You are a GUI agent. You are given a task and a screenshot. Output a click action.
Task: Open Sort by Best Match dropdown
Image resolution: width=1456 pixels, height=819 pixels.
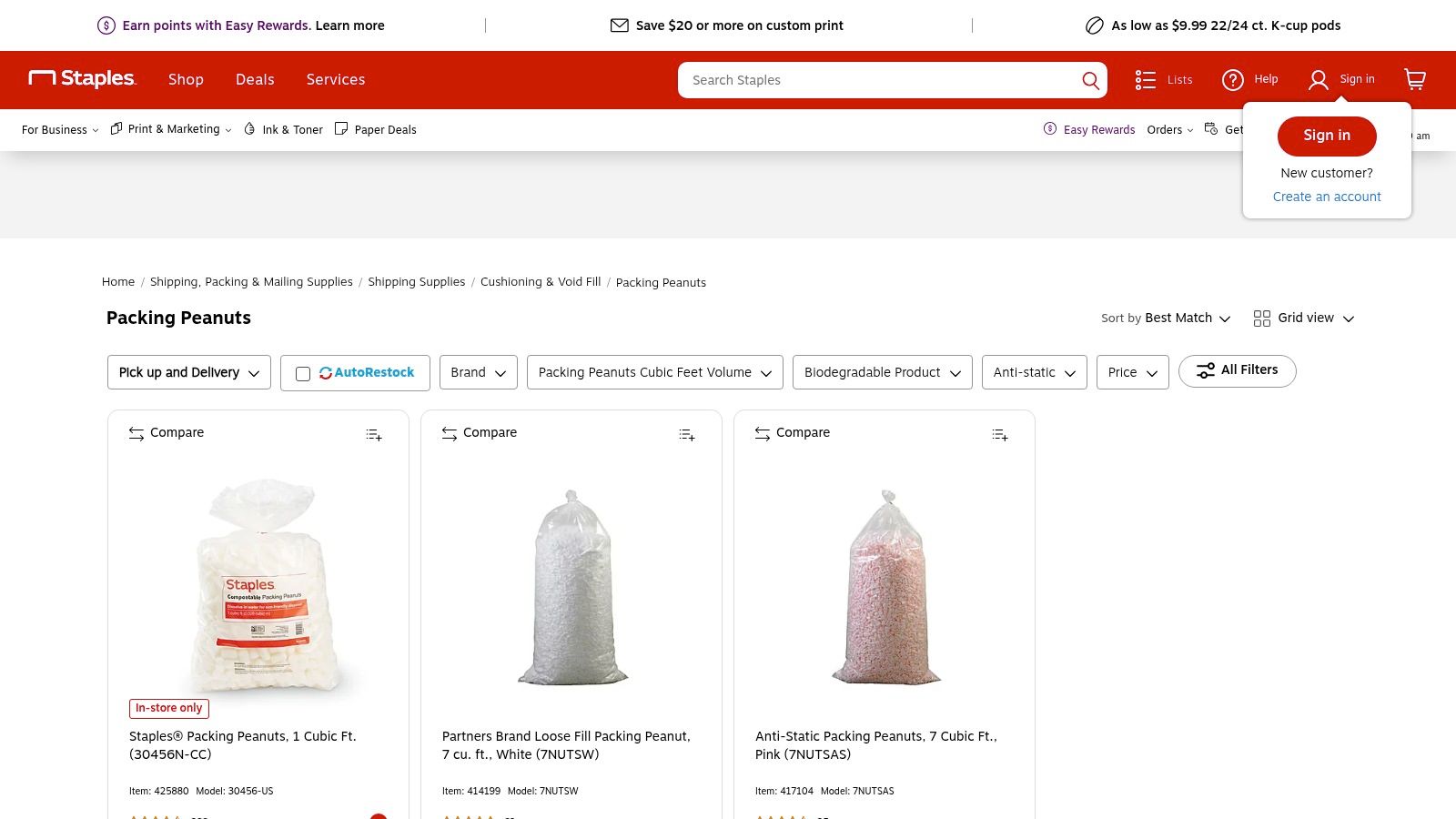coord(1166,318)
